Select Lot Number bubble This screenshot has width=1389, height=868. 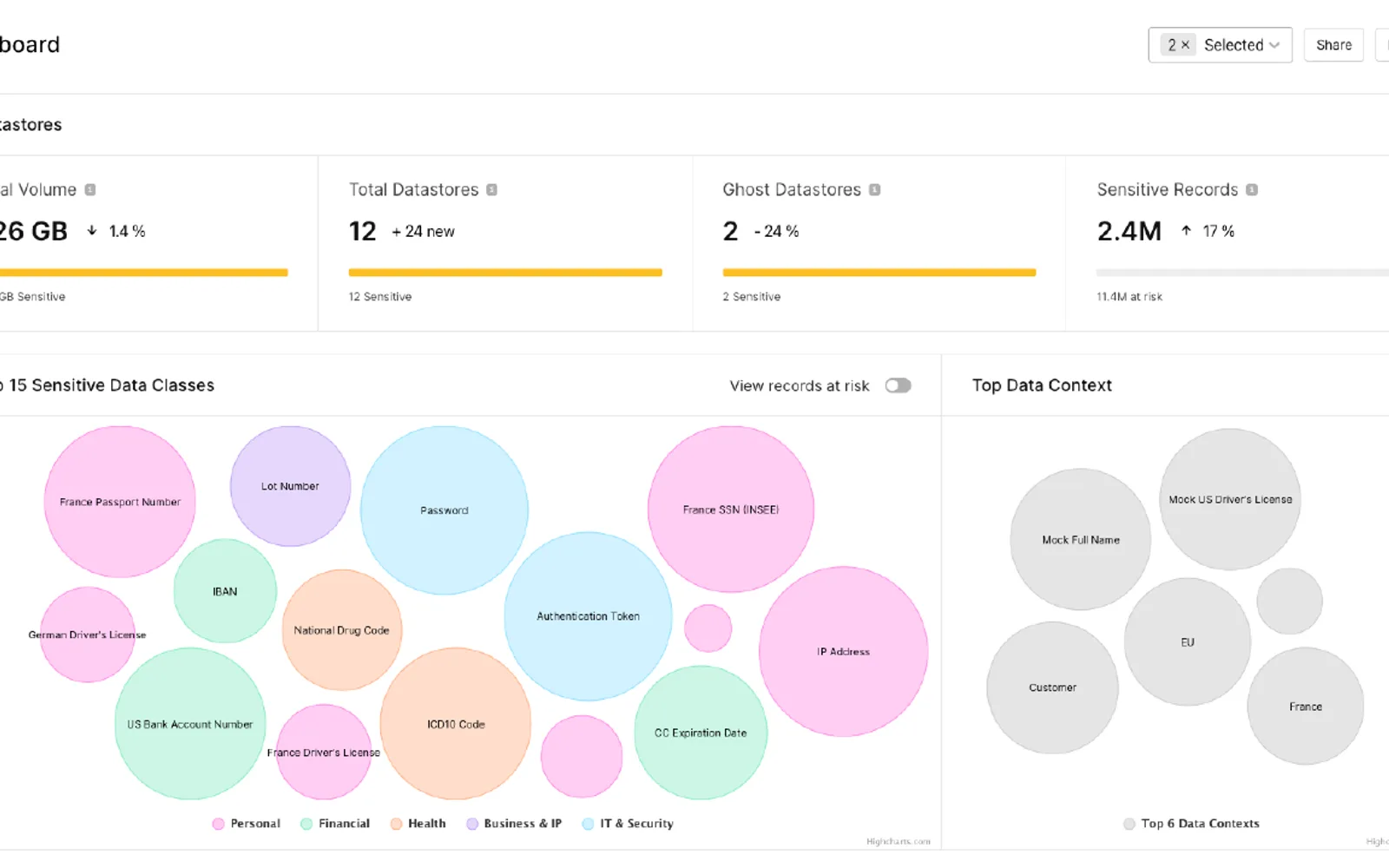pos(290,486)
